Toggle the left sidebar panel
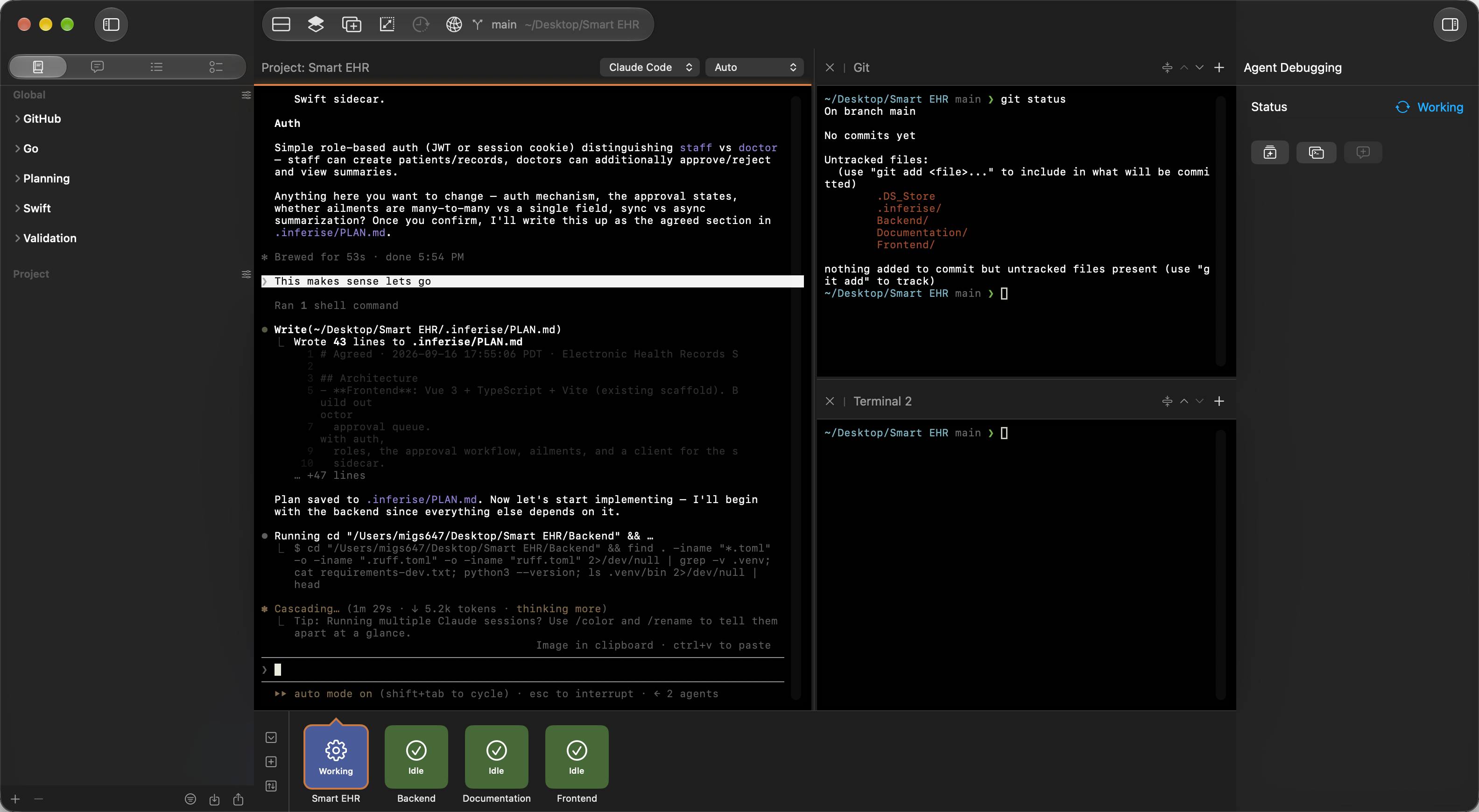1479x812 pixels. point(111,25)
